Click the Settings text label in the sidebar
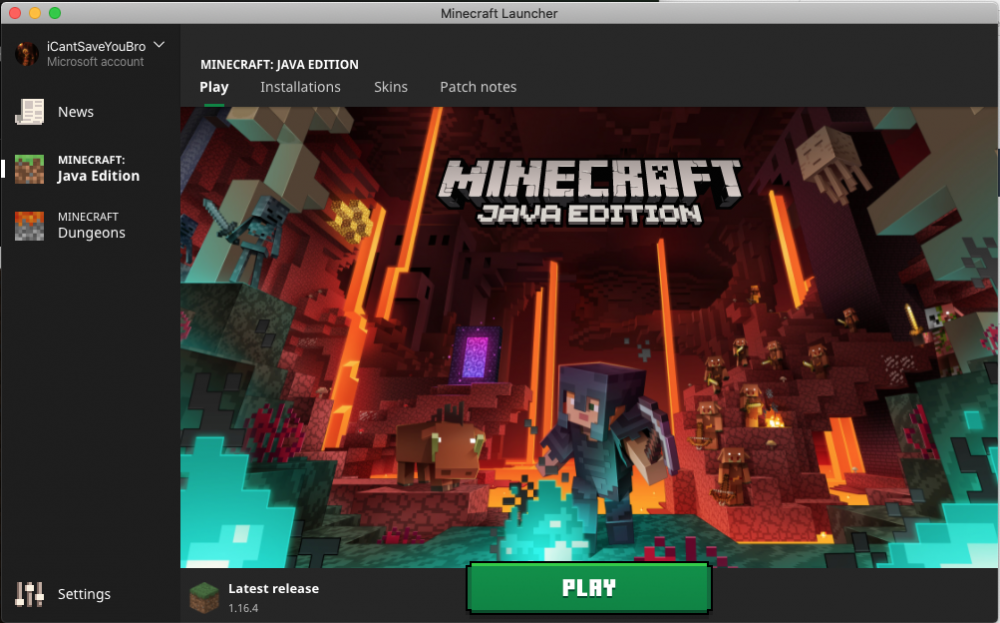1000x623 pixels. [x=84, y=594]
